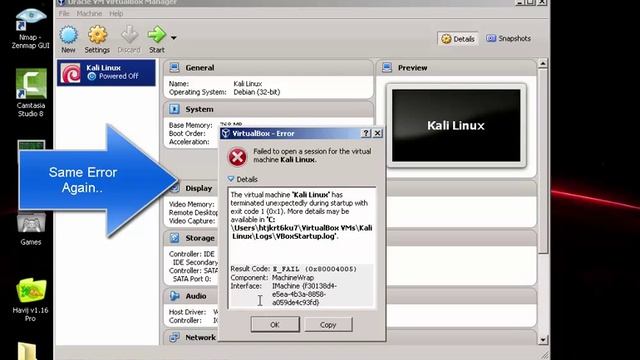Click the Storage section header label
This screenshot has height=360, width=640.
pyautogui.click(x=200, y=238)
